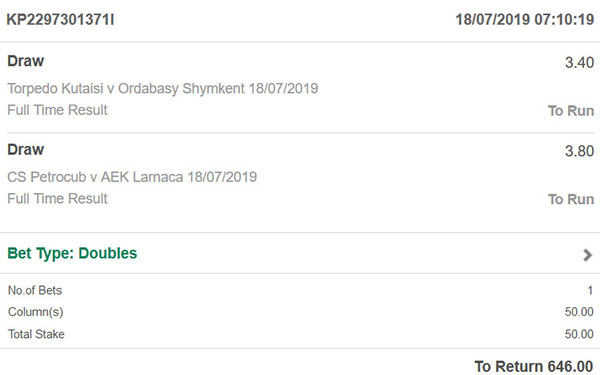Expand the Bet Type Doubles chevron arrow
This screenshot has height=375, width=600.
[587, 255]
